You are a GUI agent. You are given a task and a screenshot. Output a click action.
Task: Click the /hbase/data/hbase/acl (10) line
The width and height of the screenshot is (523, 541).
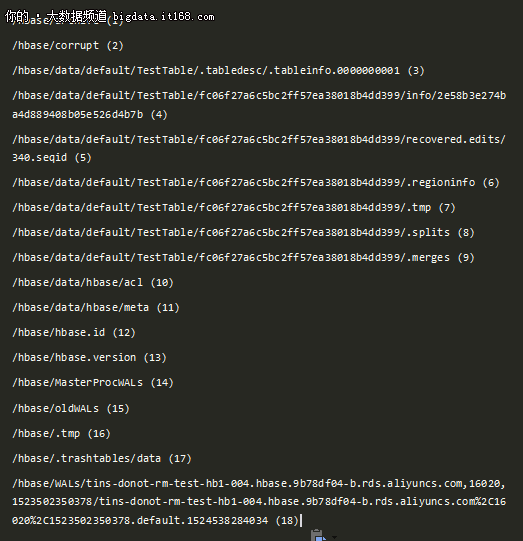[93, 283]
